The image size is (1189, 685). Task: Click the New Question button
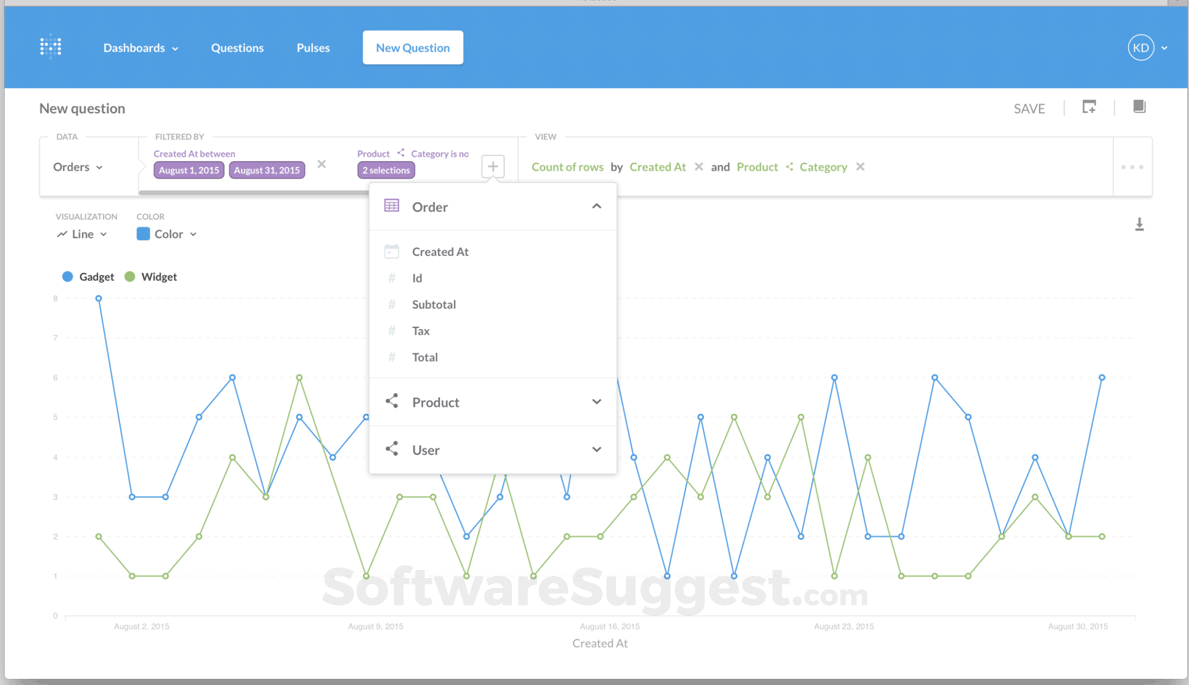413,48
